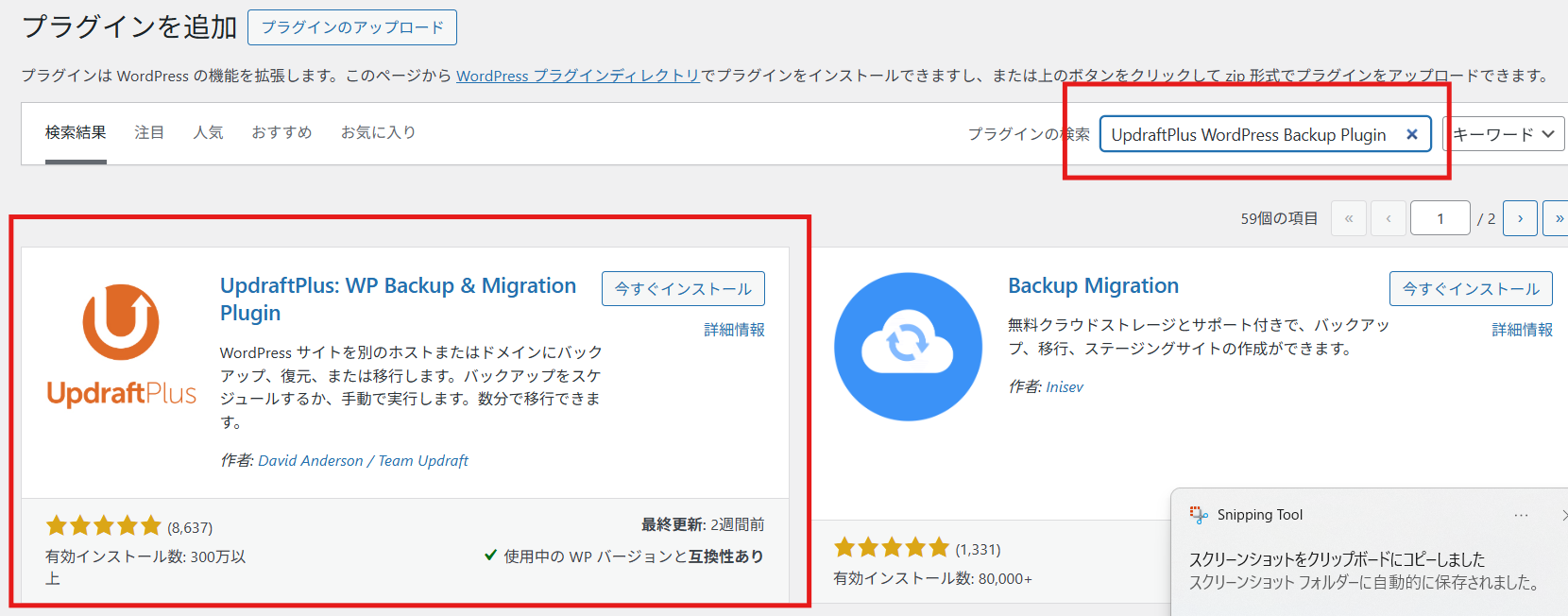Switch to the 人気 tab

(x=208, y=132)
